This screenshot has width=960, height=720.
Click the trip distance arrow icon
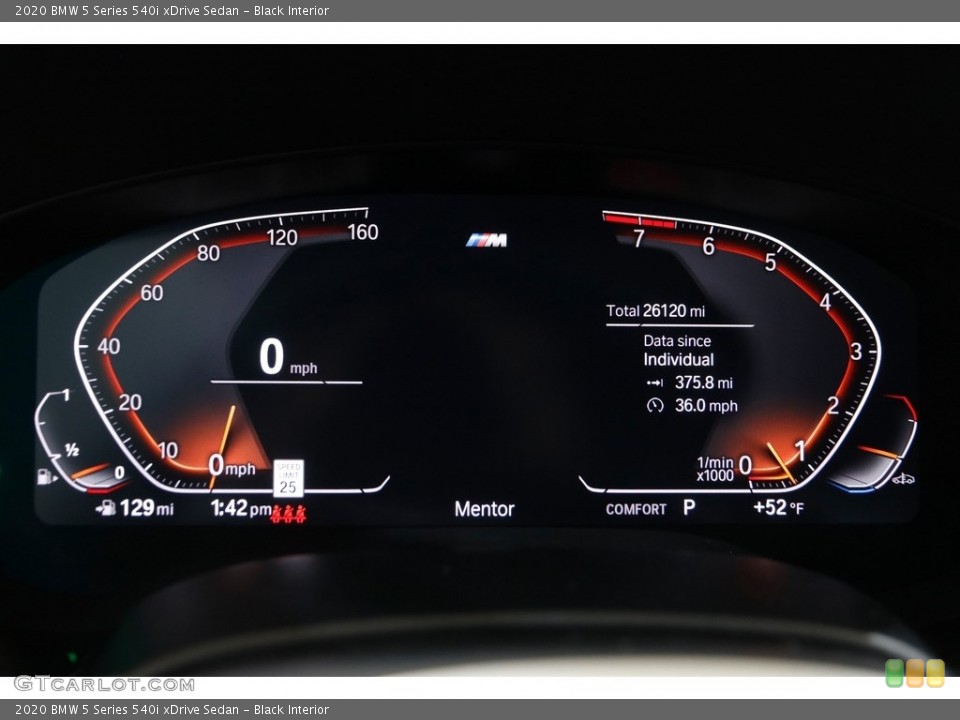[x=654, y=383]
